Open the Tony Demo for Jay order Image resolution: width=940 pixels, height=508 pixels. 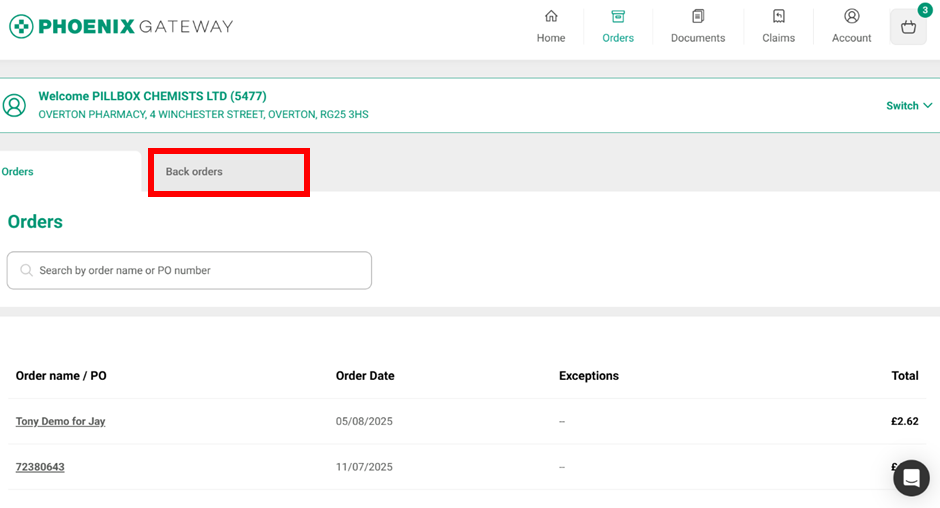[60, 422]
